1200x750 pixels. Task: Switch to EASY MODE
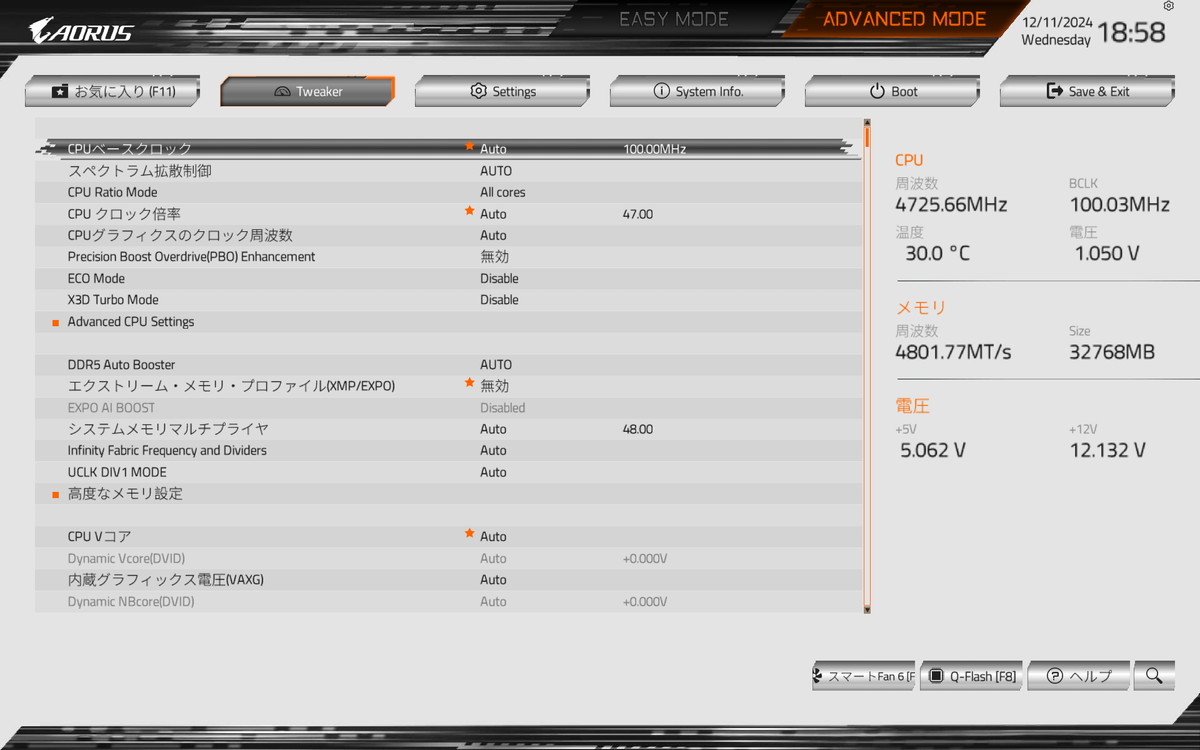pos(674,19)
